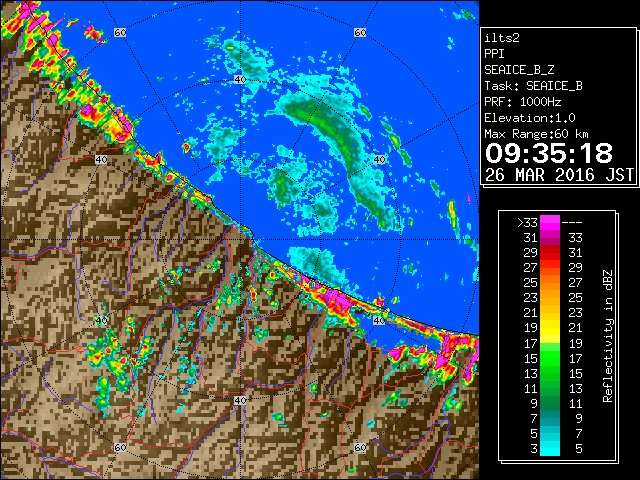640x480 pixels.
Task: Click the '09:35:18' timestamp
Action: 549,153
